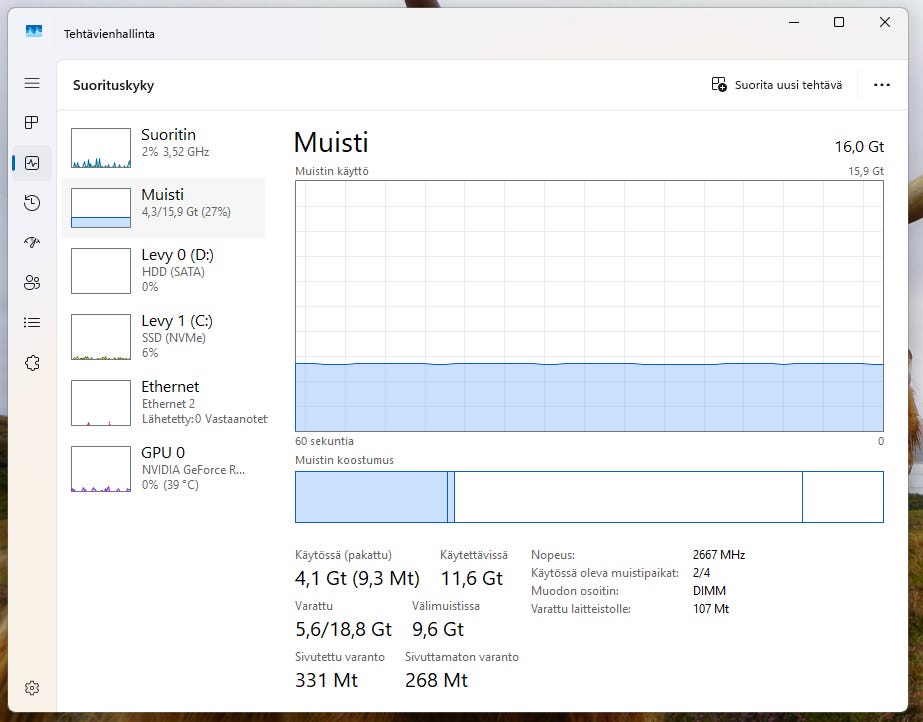This screenshot has width=923, height=722.
Task: Minimize the Tehtävienhallinta window
Action: click(x=793, y=22)
